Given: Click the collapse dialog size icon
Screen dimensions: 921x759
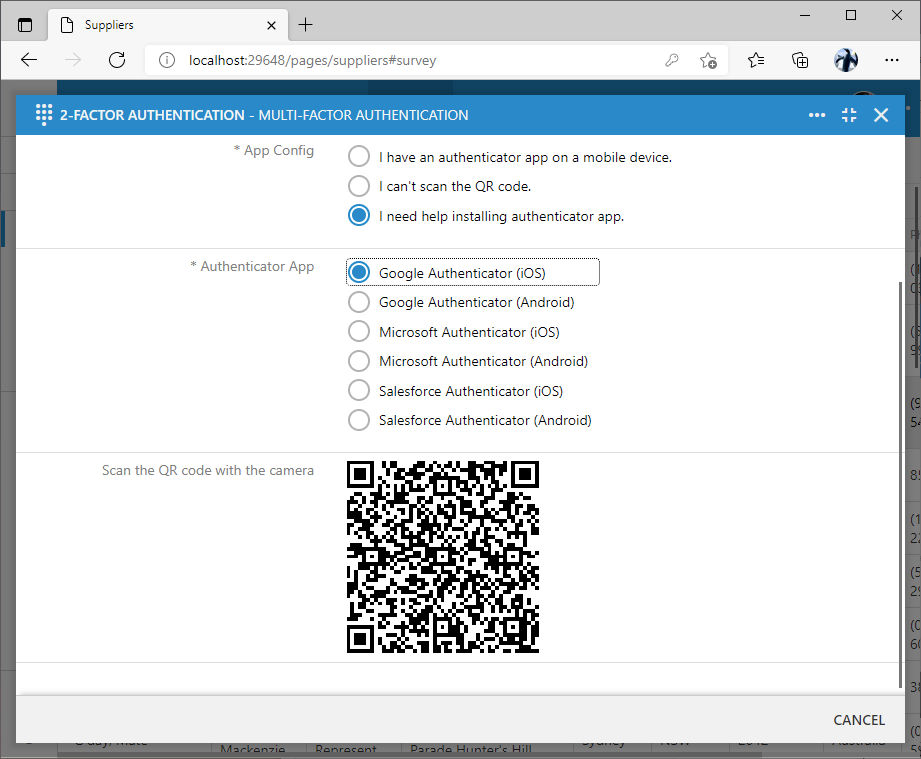Looking at the screenshot, I should 849,115.
